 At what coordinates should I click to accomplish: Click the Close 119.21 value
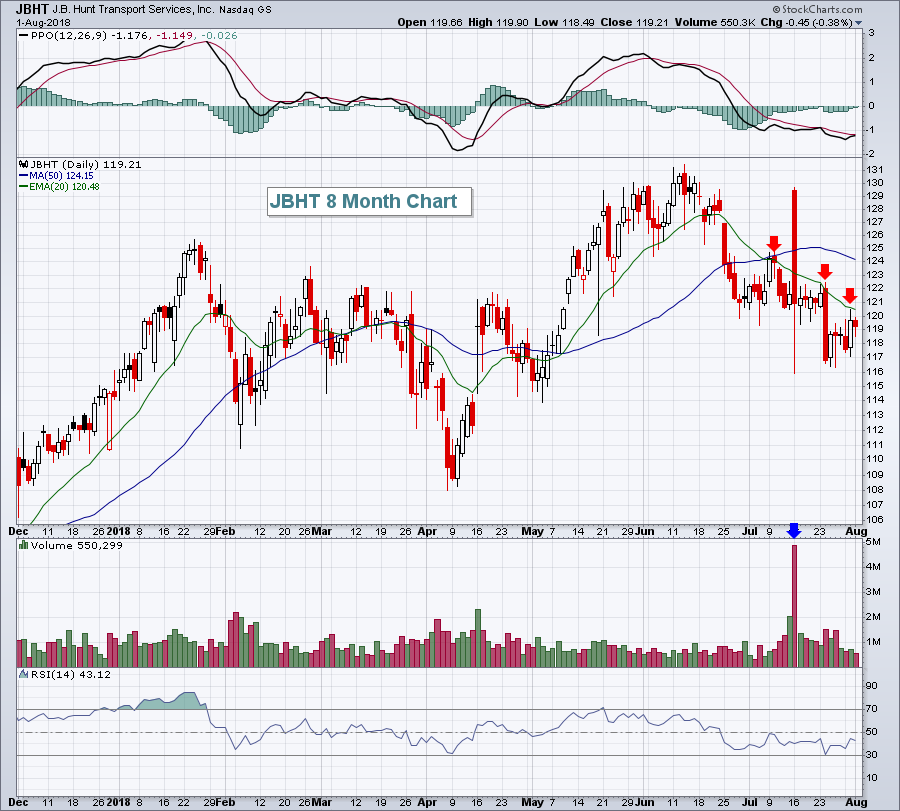pos(634,22)
